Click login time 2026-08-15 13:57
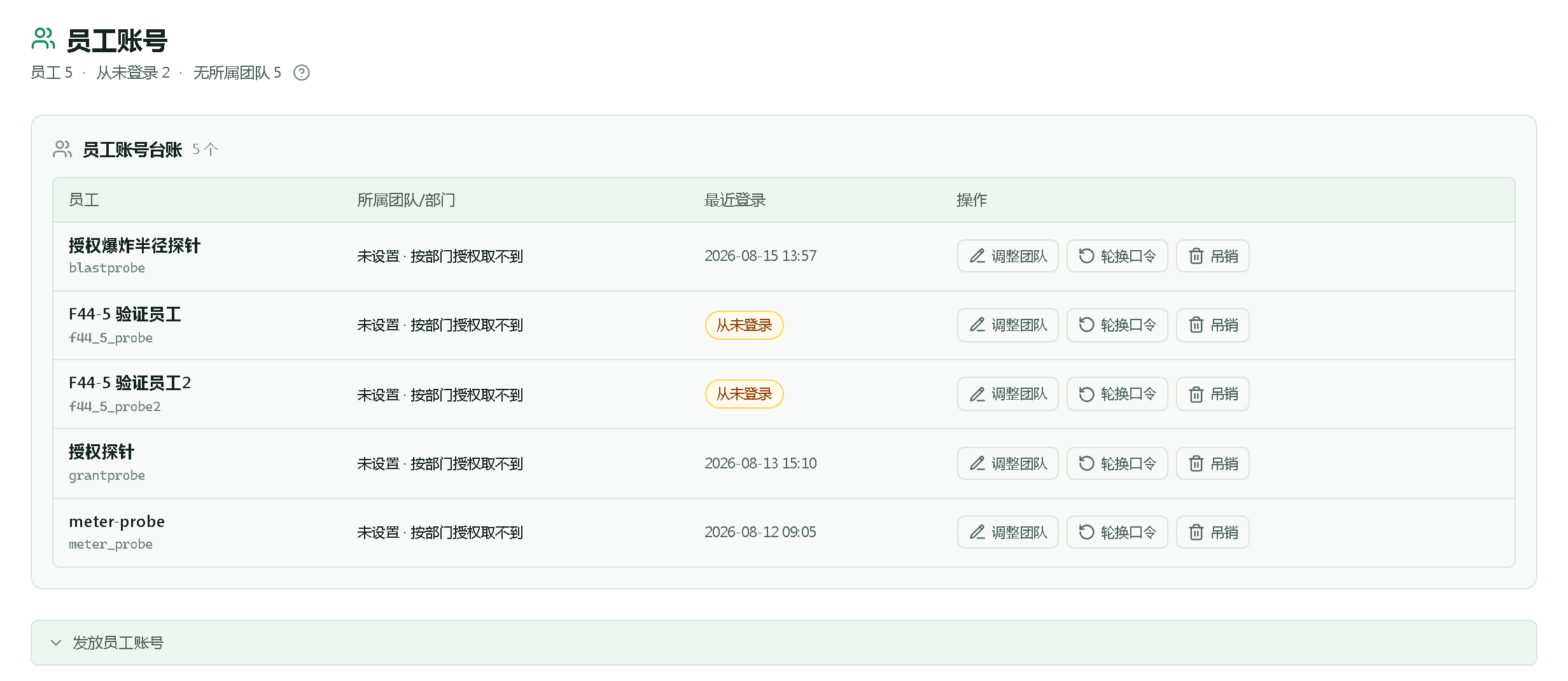This screenshot has width=1568, height=681. point(760,256)
